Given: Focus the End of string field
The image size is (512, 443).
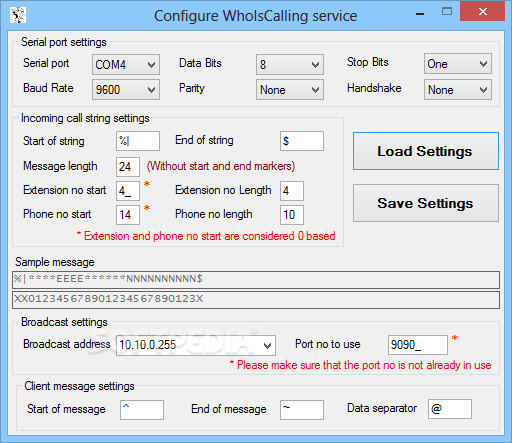Looking at the screenshot, I should coord(302,141).
